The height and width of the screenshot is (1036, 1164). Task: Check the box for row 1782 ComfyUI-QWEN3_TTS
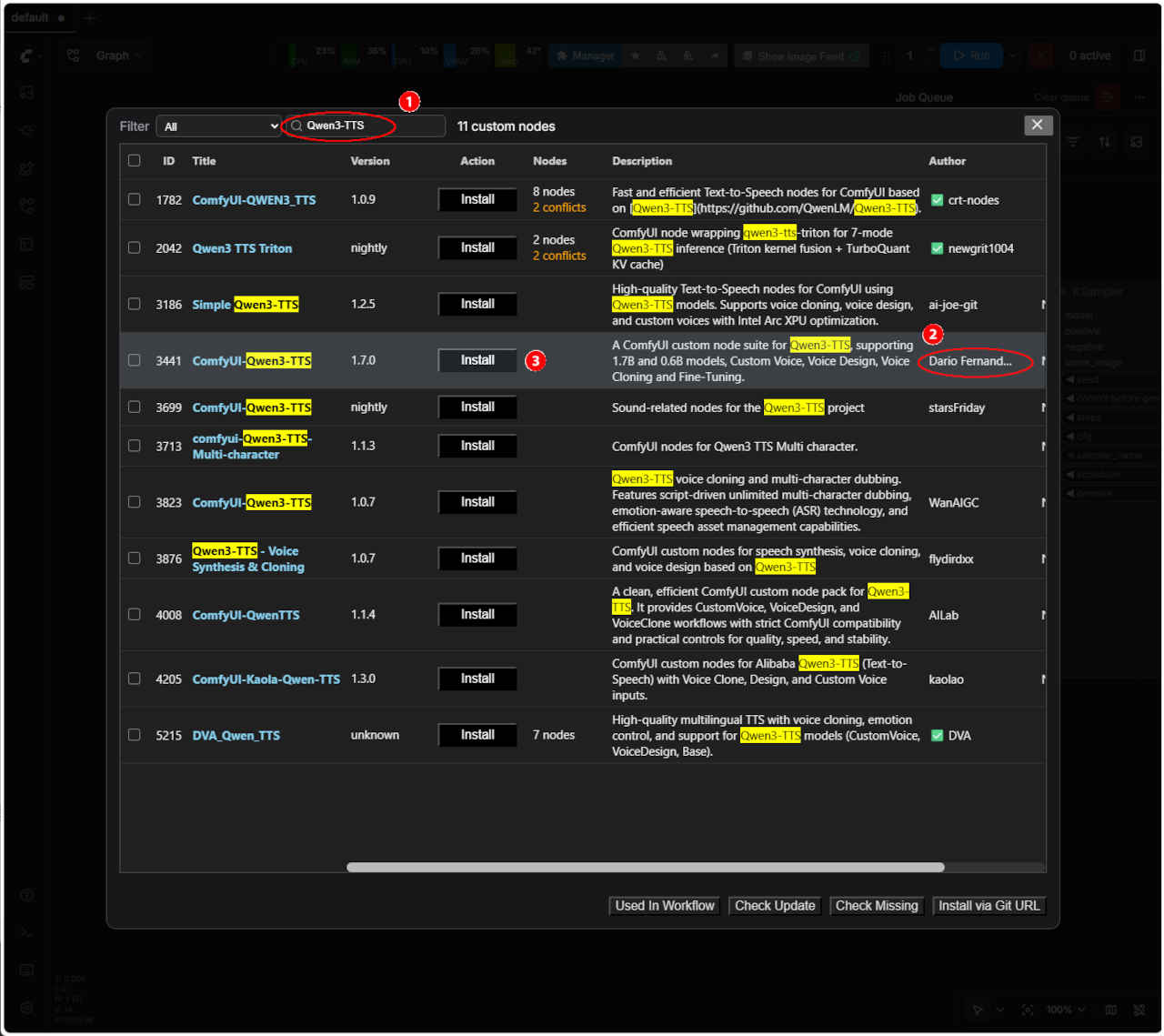pyautogui.click(x=135, y=199)
